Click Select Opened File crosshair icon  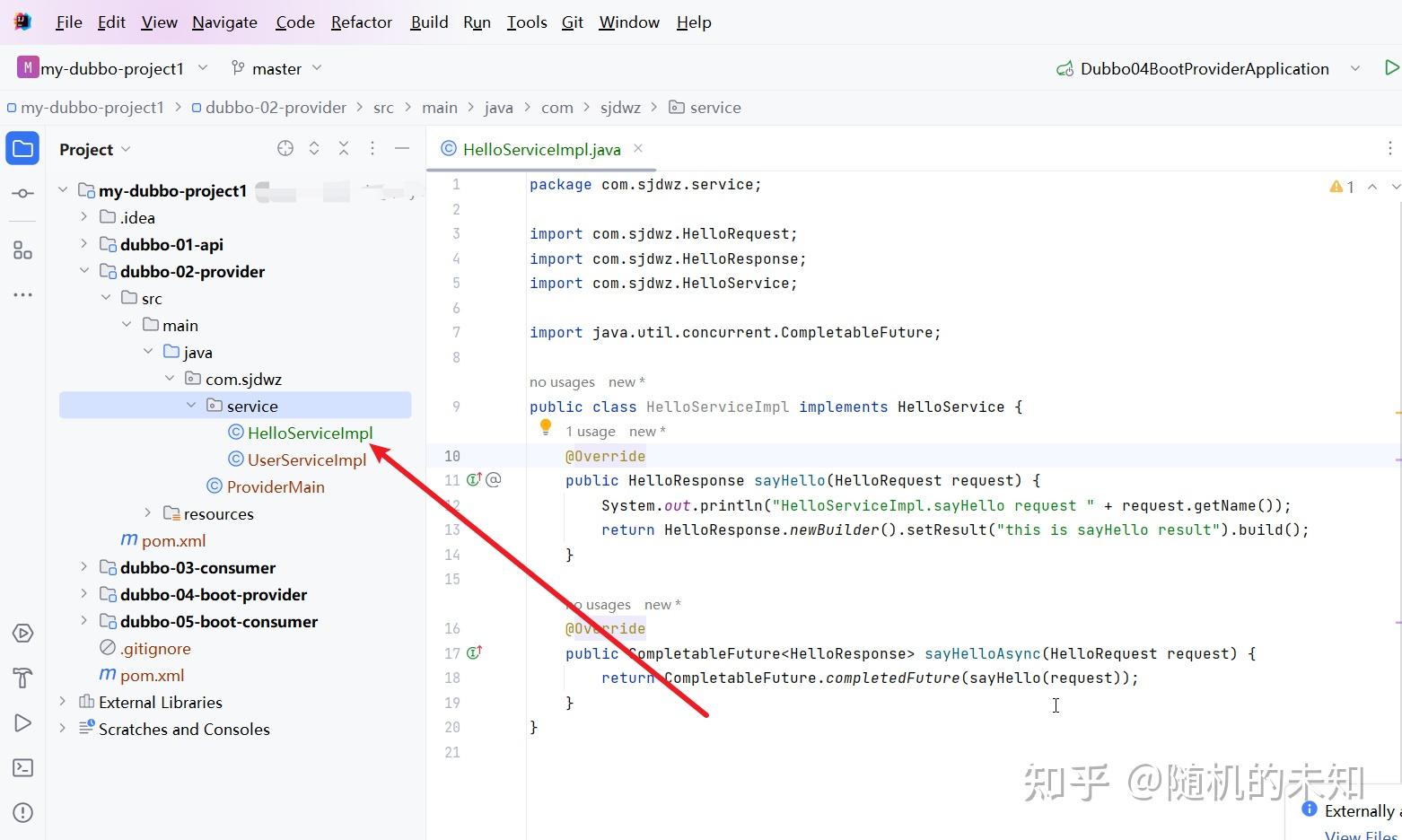(285, 148)
